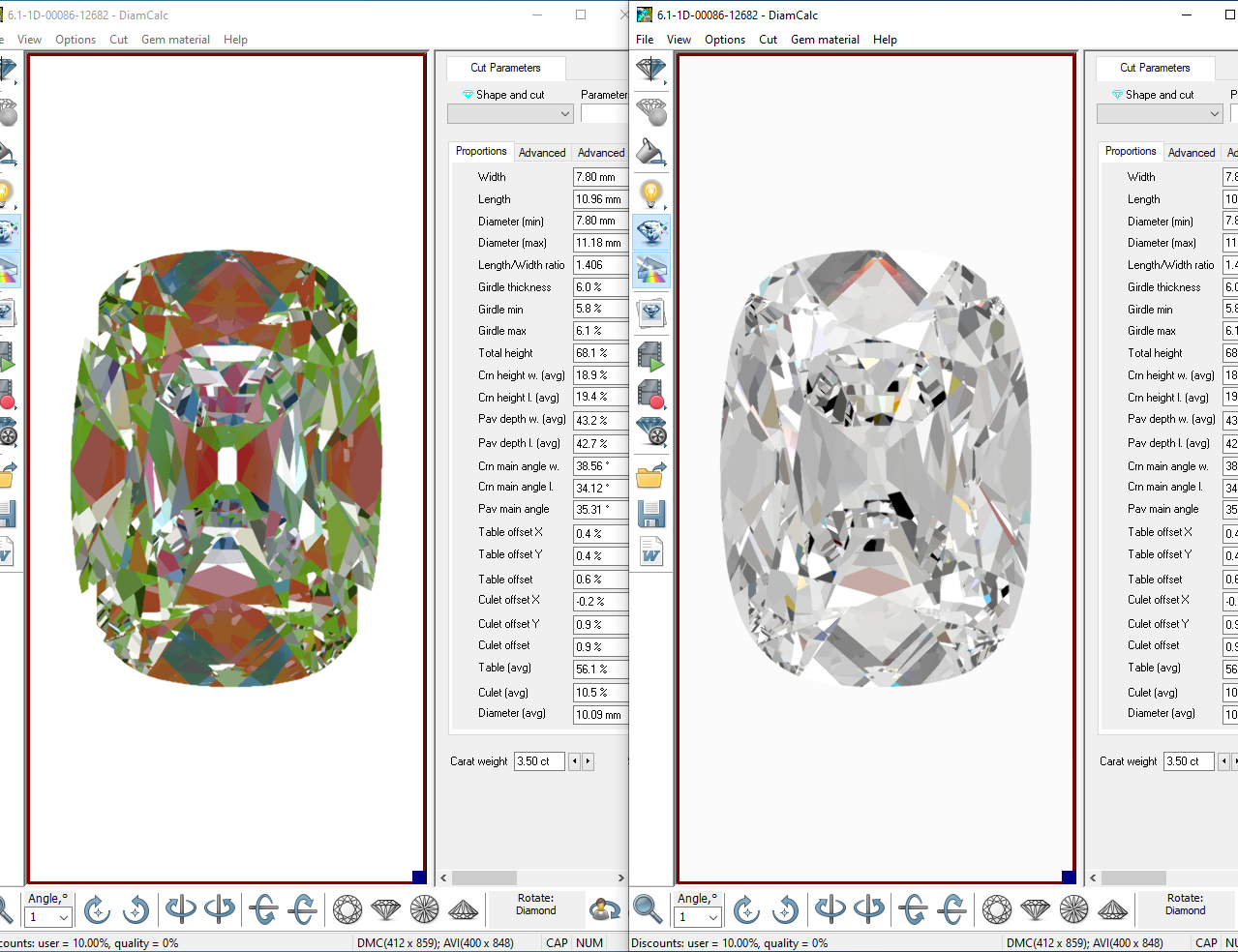Select side profile view icon in right window
1238x952 pixels.
click(x=1035, y=909)
